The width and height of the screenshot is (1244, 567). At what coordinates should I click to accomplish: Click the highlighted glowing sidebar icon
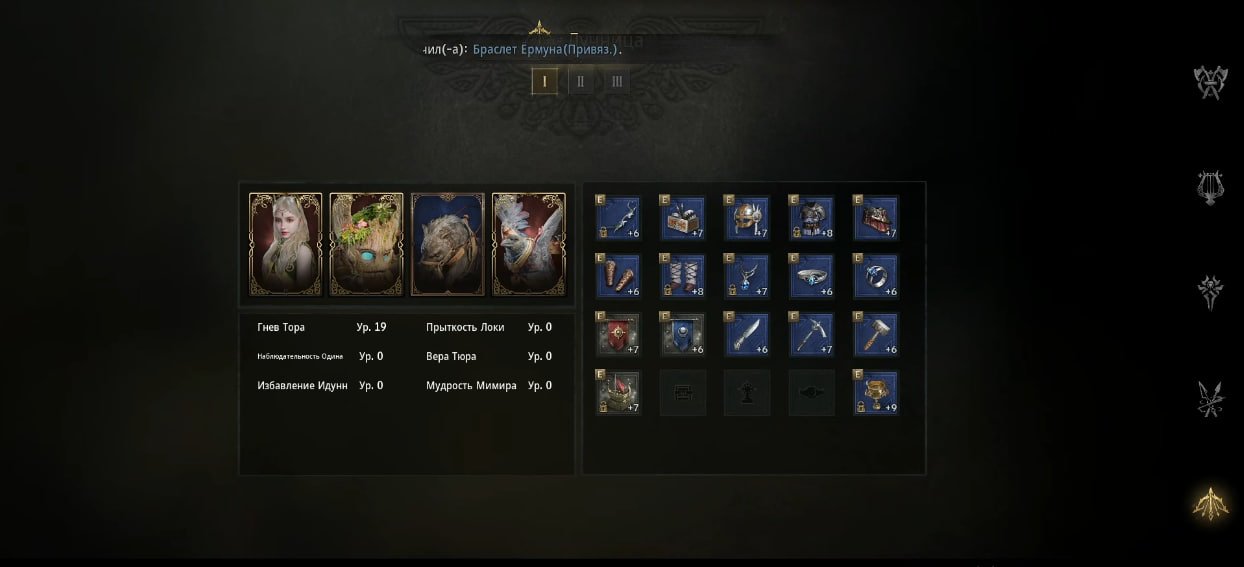(1211, 502)
